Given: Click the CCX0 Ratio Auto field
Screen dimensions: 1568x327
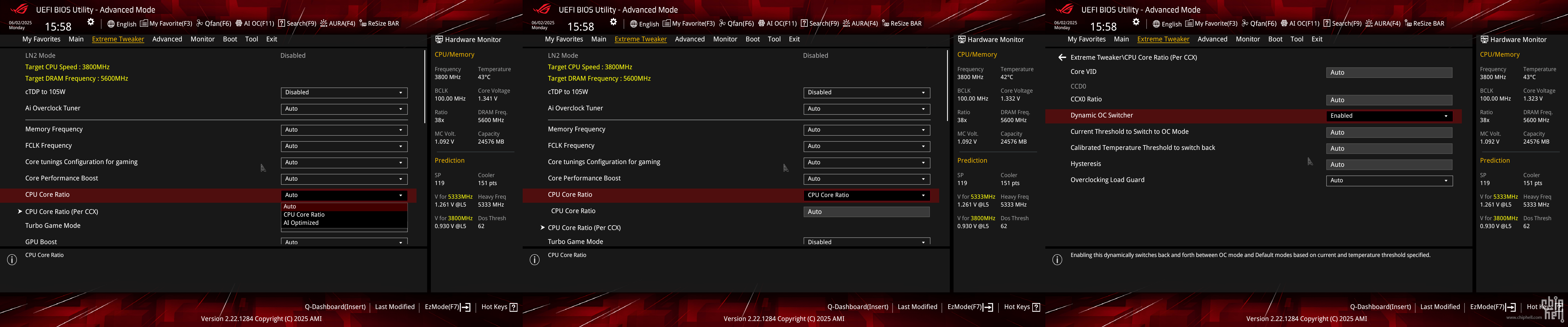Looking at the screenshot, I should pos(1389,100).
